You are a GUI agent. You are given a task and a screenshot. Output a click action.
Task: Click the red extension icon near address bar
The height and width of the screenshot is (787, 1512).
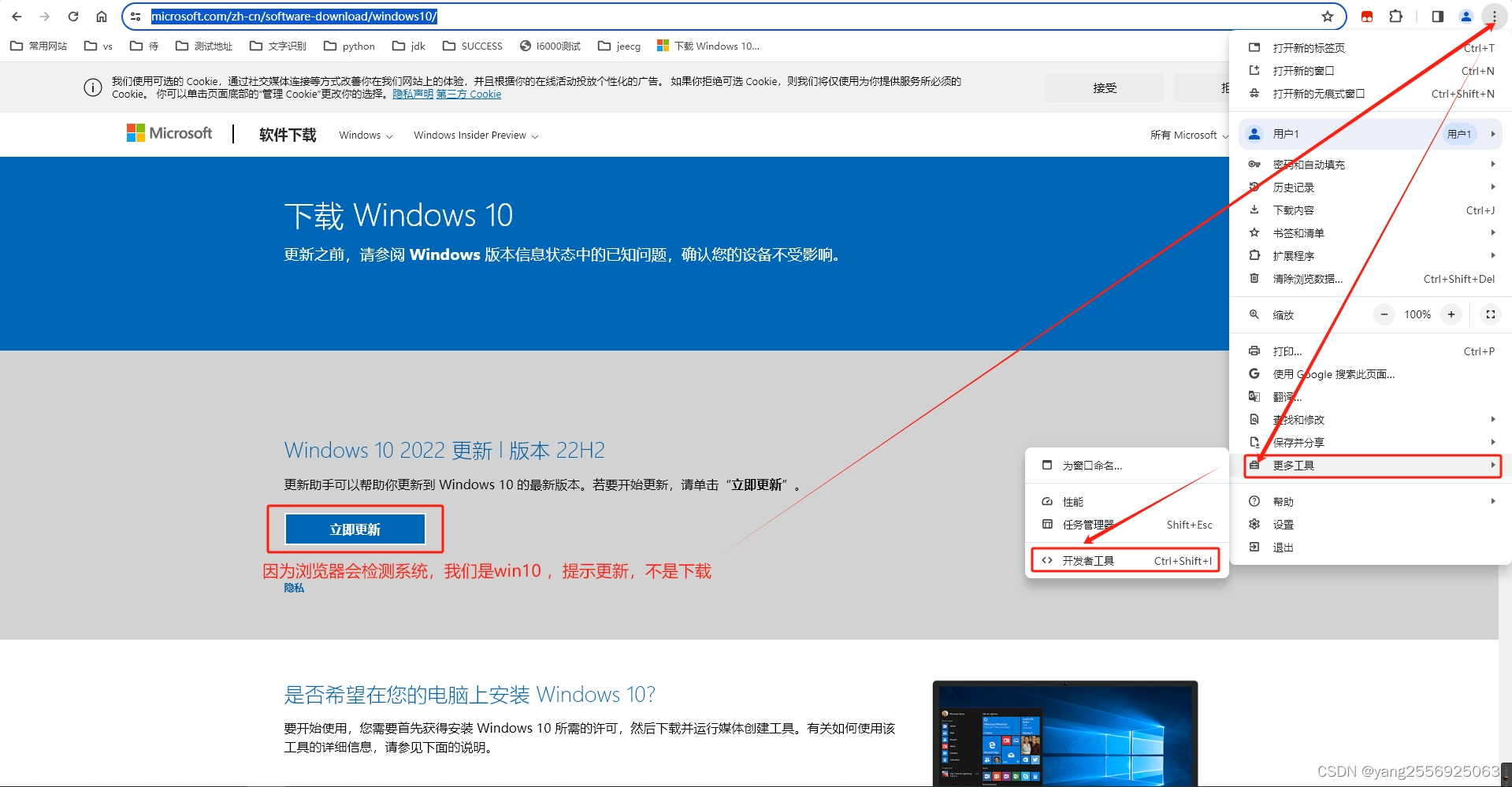pyautogui.click(x=1366, y=16)
